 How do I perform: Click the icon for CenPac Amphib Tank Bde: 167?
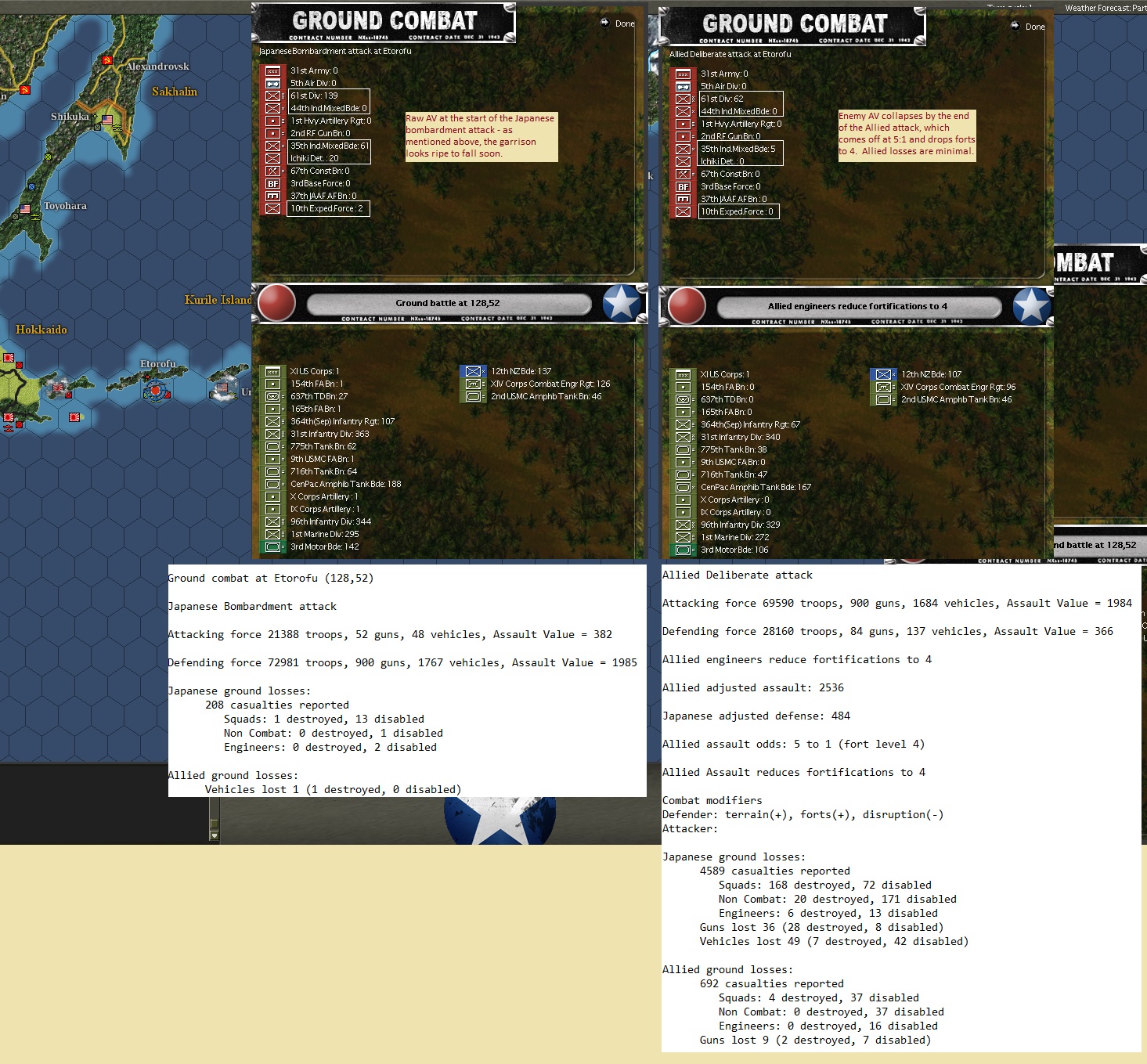coord(683,488)
